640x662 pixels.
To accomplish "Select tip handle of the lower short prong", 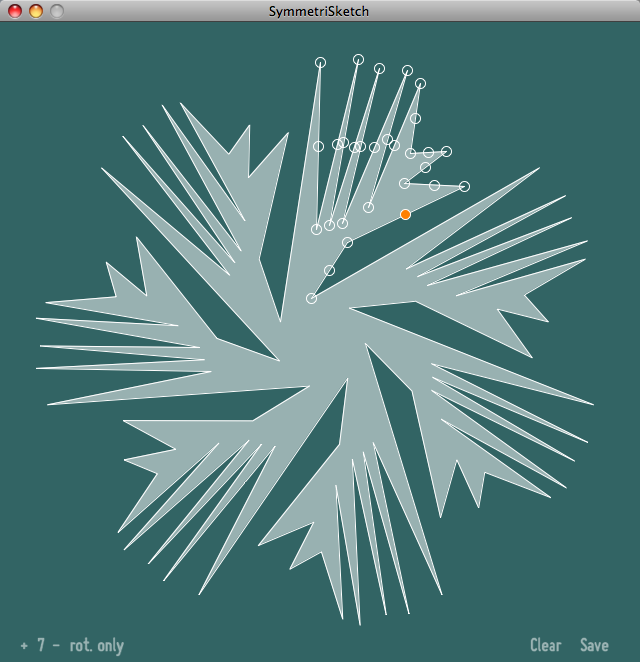I will coord(465,186).
